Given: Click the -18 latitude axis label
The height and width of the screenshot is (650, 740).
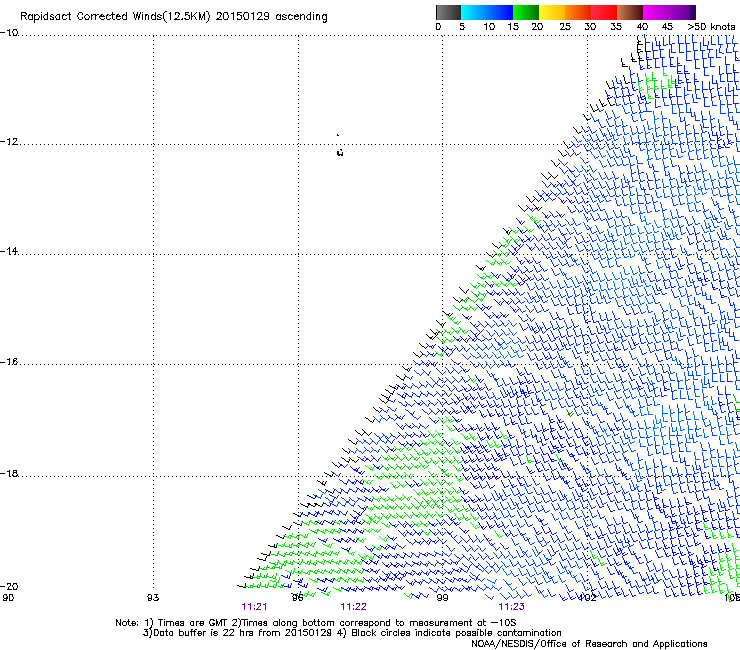Looking at the screenshot, I should (x=9, y=473).
